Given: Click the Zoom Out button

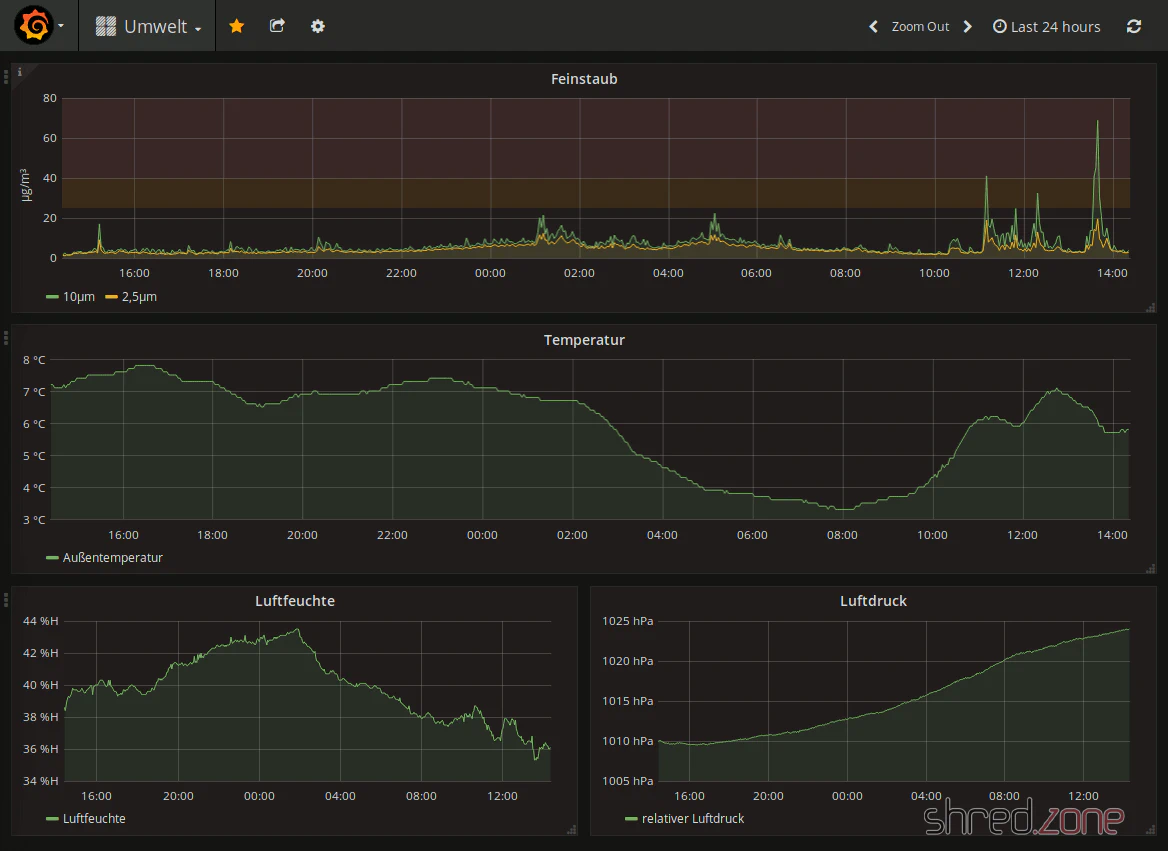Looking at the screenshot, I should click(920, 27).
